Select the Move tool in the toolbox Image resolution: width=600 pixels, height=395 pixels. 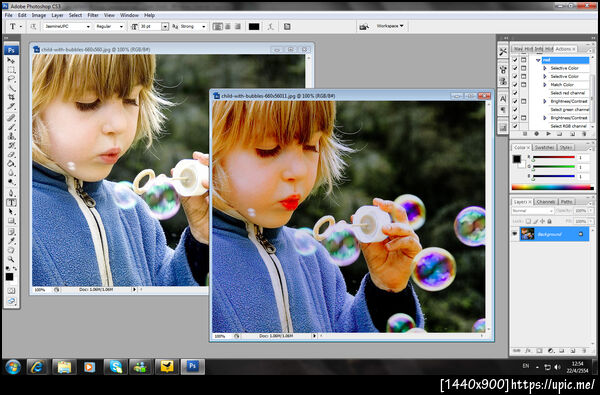click(11, 60)
